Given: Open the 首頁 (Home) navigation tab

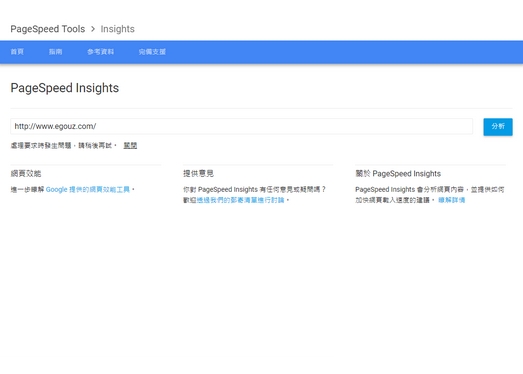Looking at the screenshot, I should click(x=17, y=52).
